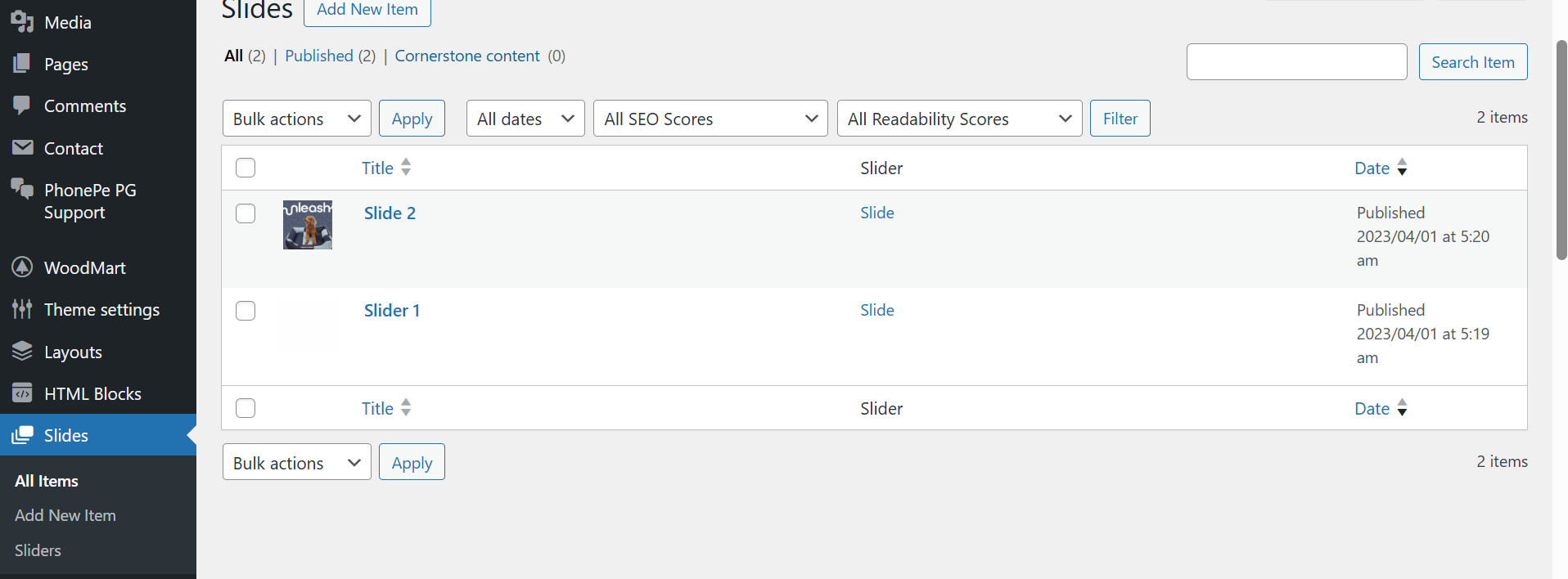The image size is (1568, 579).
Task: Click the Media icon in sidebar
Action: (22, 22)
